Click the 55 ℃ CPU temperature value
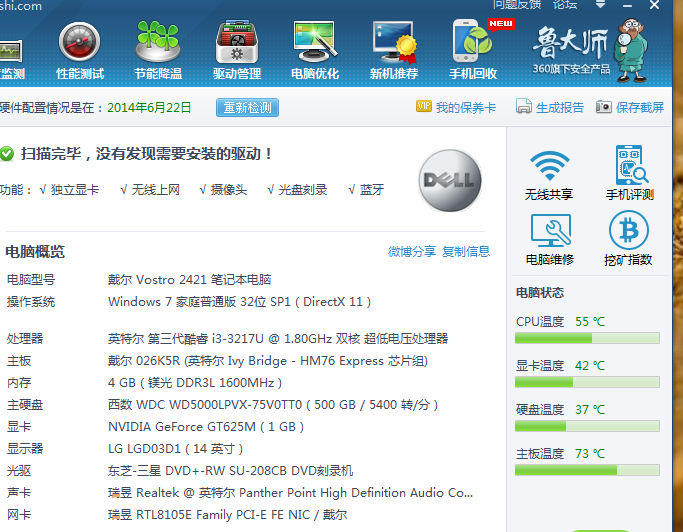The height and width of the screenshot is (532, 683). click(590, 322)
